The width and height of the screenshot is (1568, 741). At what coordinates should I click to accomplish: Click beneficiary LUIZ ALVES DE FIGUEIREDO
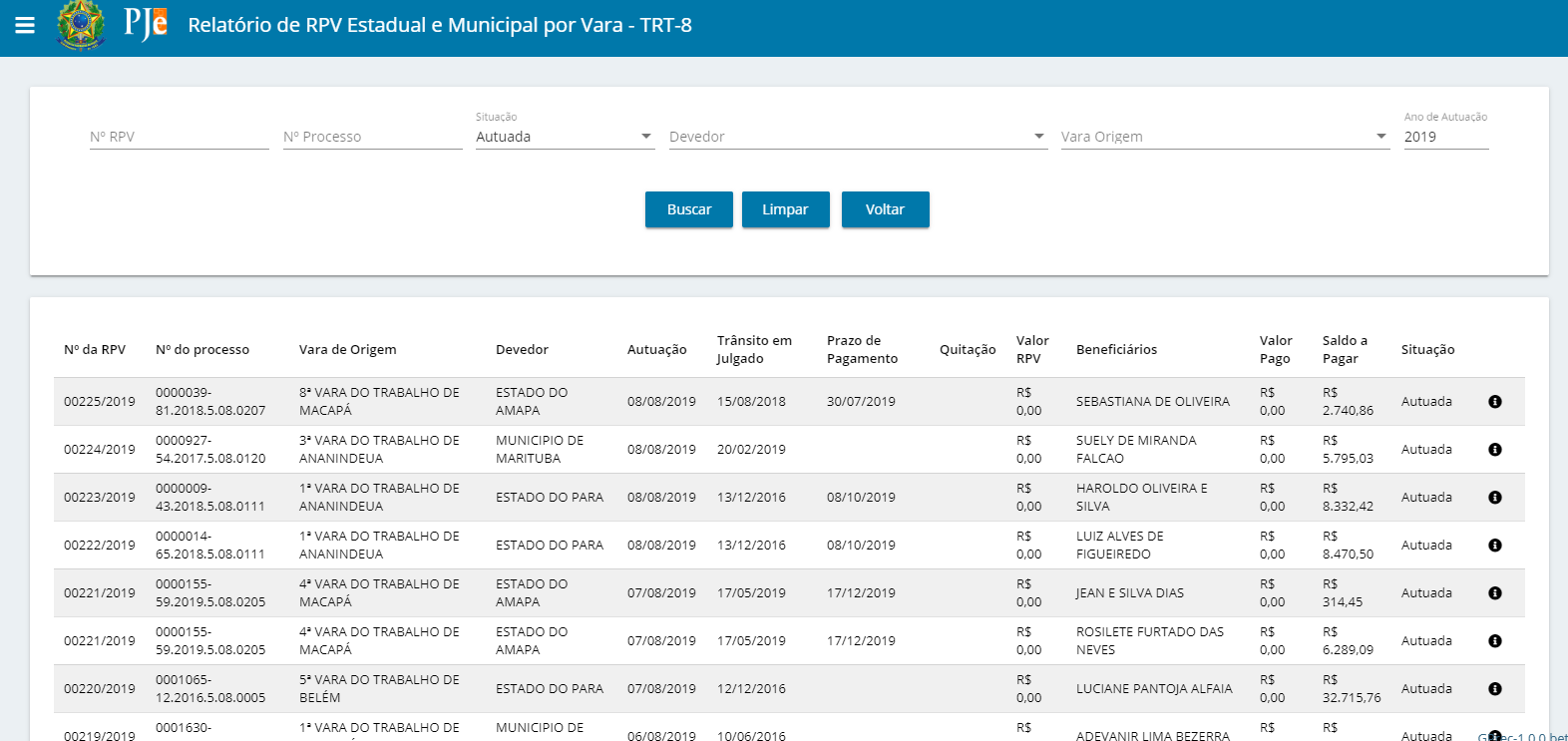coord(1120,546)
